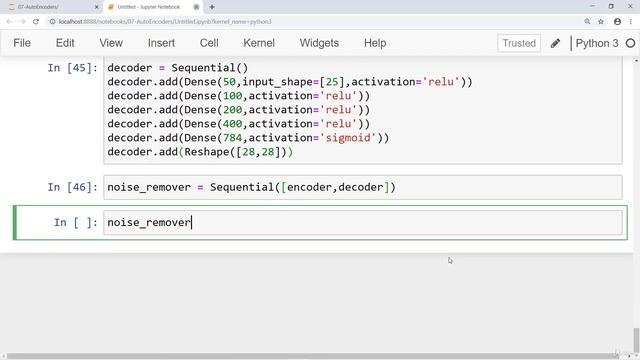Select the Untitled Jupyter Notebook tab
The image size is (640, 360).
[x=153, y=7]
